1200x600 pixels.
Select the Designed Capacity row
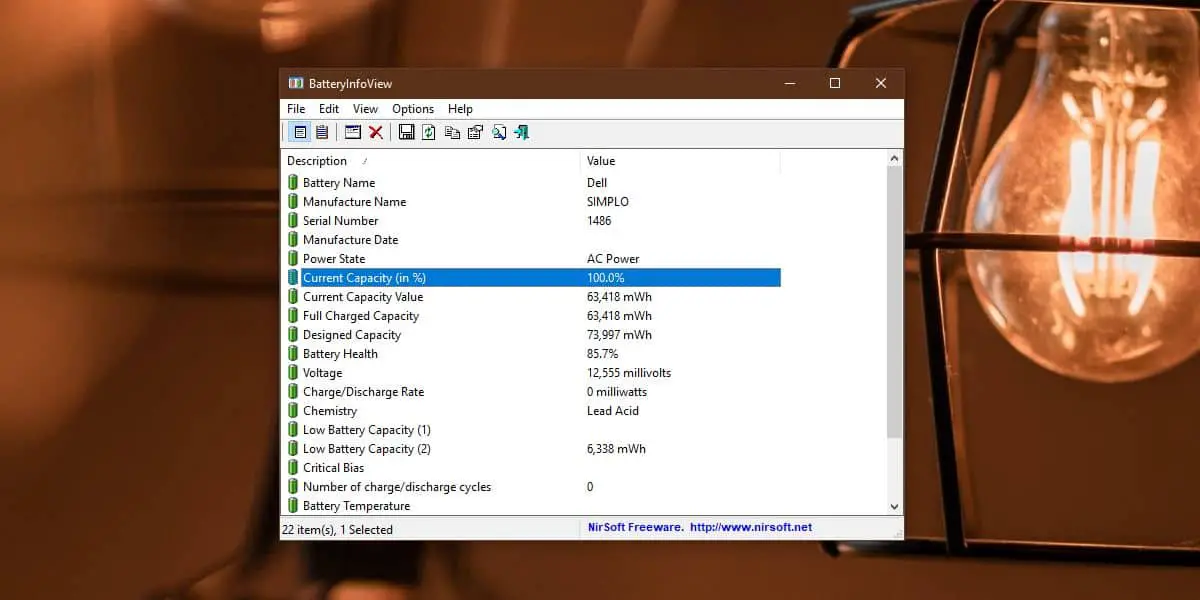351,335
